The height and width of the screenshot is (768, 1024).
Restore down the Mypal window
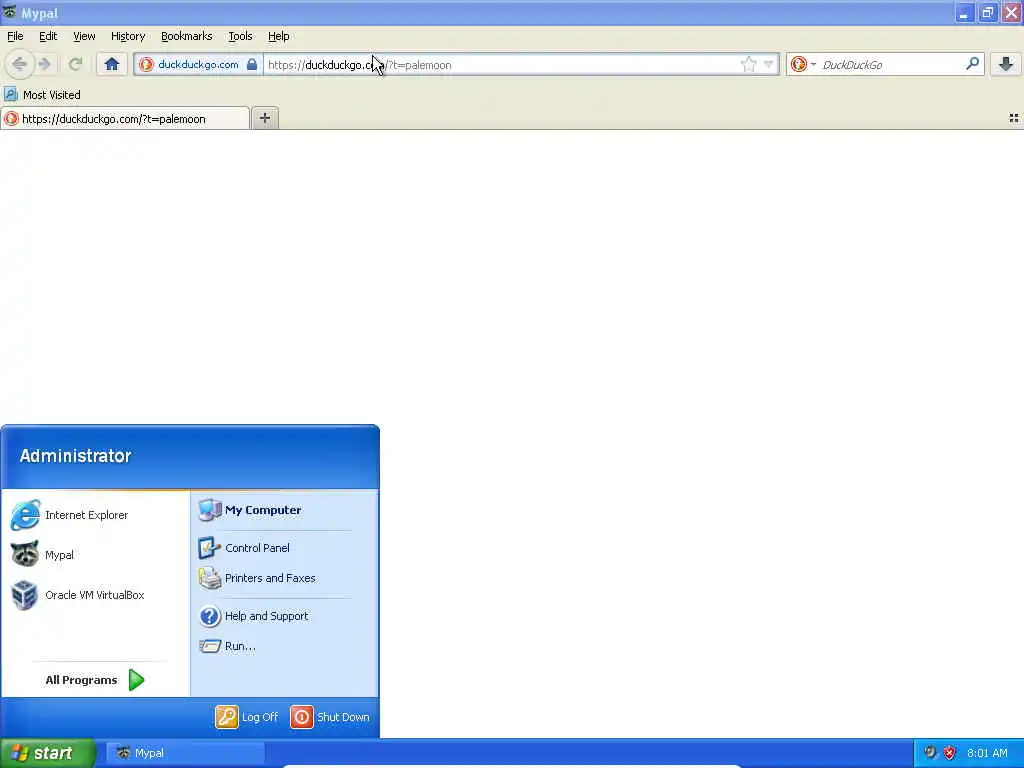(x=988, y=12)
